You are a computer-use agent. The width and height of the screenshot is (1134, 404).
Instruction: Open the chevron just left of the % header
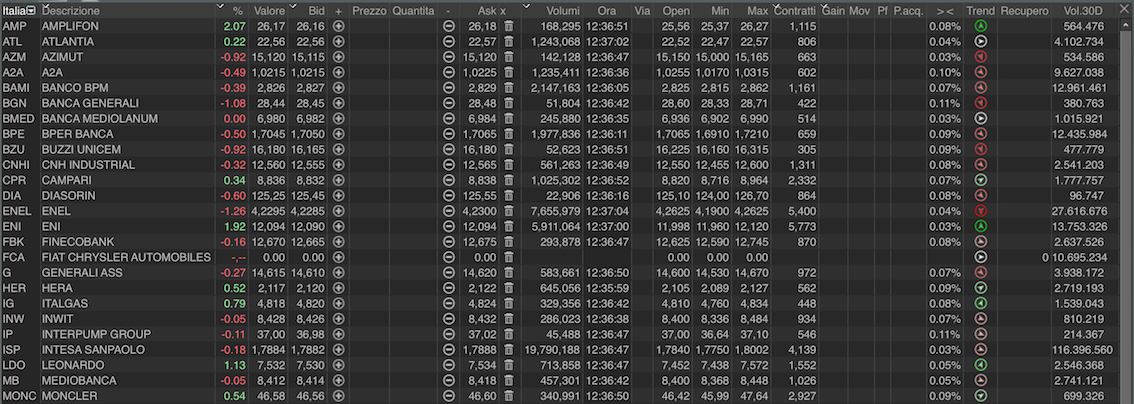220,6
